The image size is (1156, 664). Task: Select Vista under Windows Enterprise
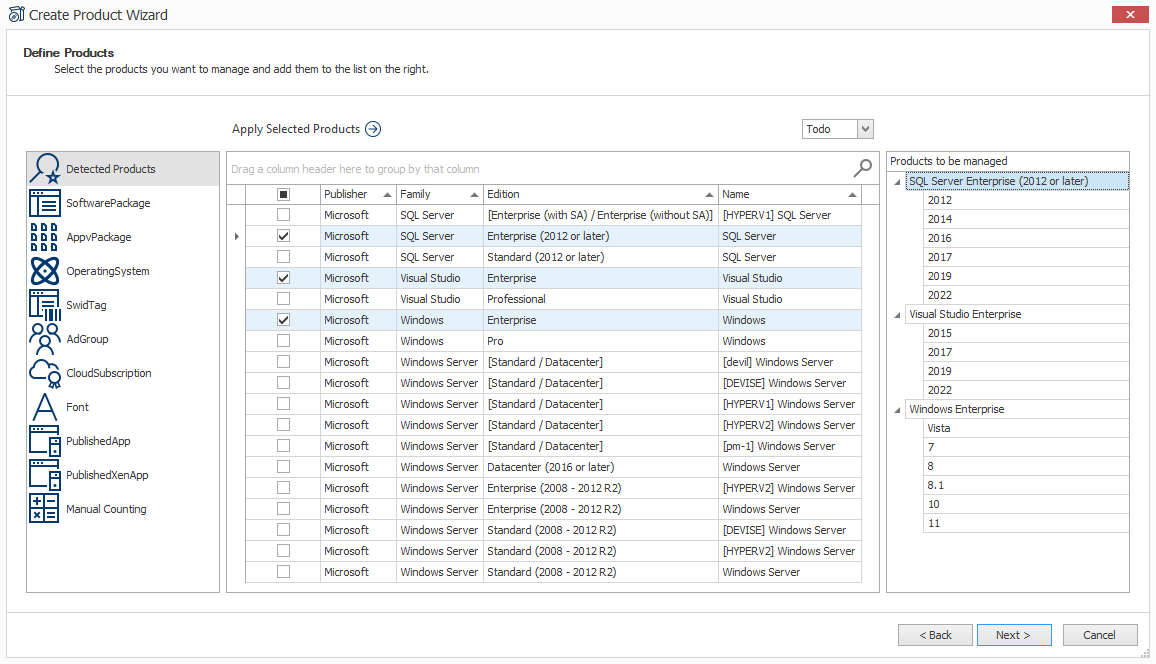1026,428
